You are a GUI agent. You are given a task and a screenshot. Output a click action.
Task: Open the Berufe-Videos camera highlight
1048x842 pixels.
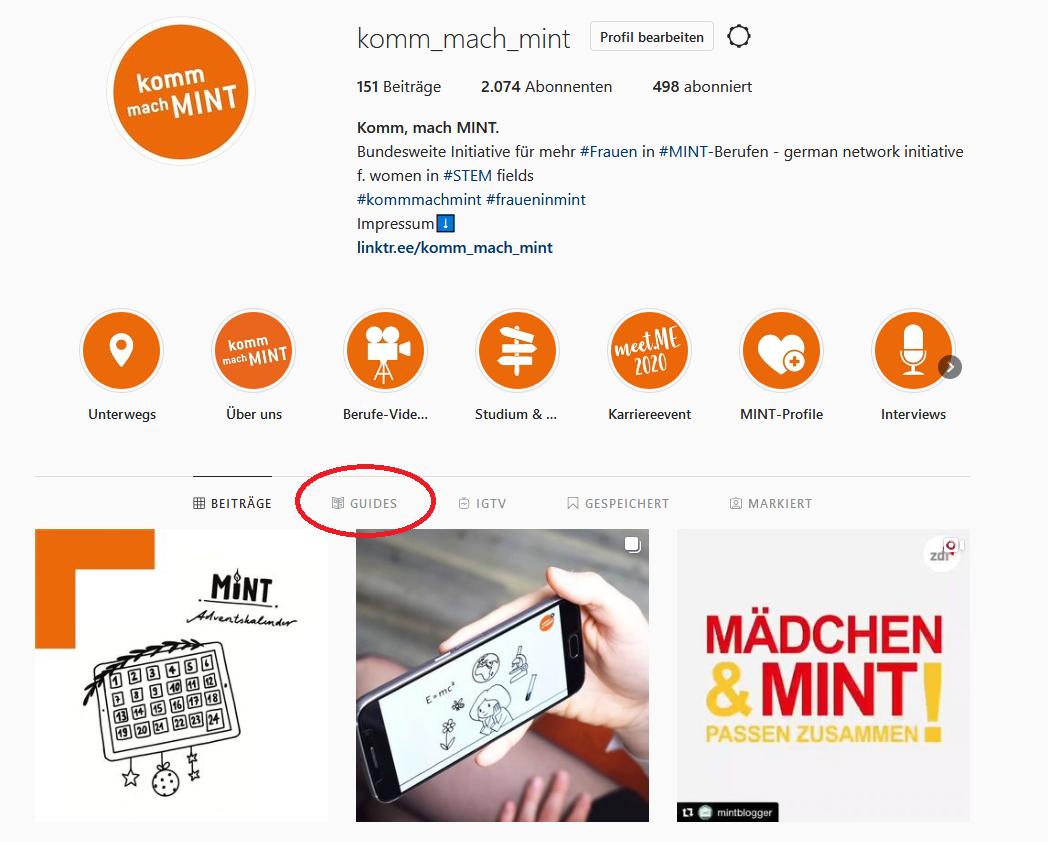pos(386,350)
